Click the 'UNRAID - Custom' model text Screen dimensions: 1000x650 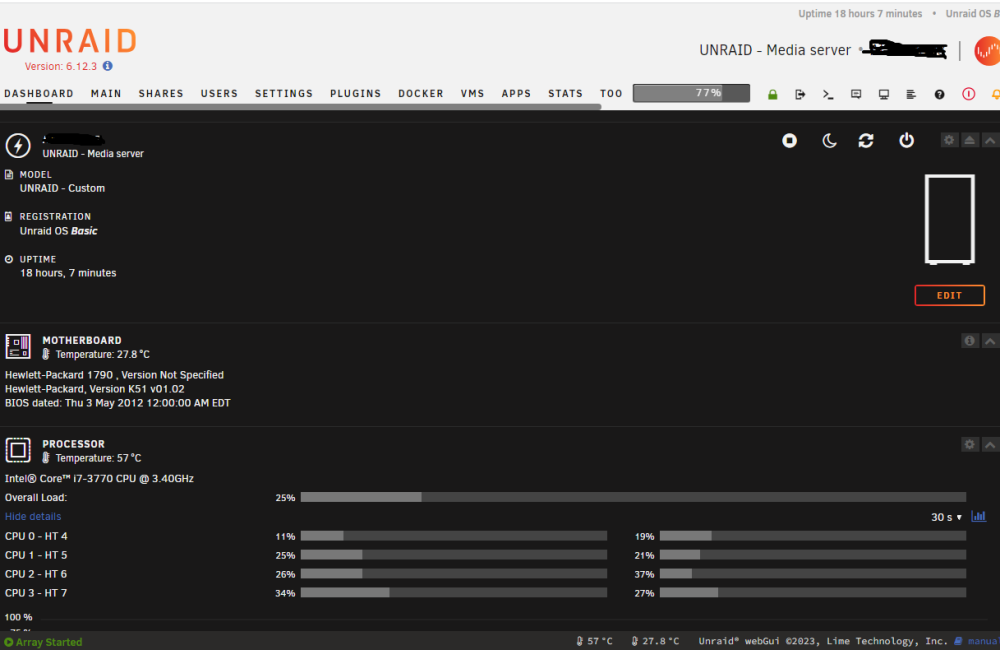(62, 188)
